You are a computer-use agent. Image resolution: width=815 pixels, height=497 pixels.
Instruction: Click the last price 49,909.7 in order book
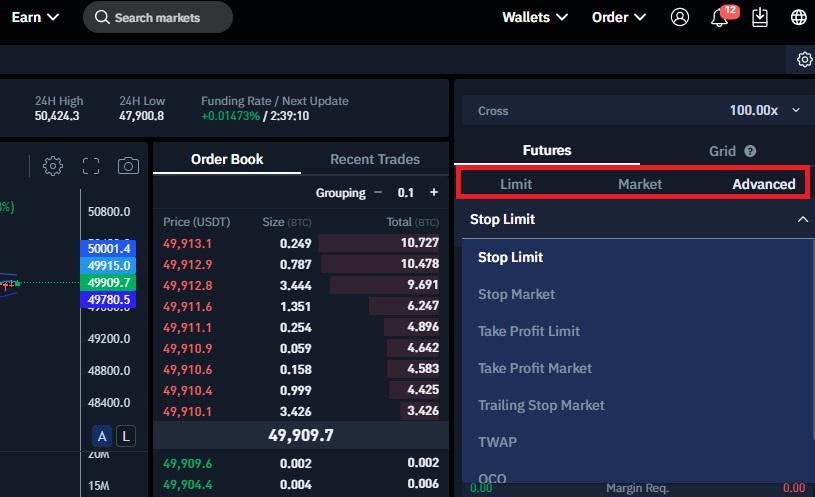(x=301, y=435)
